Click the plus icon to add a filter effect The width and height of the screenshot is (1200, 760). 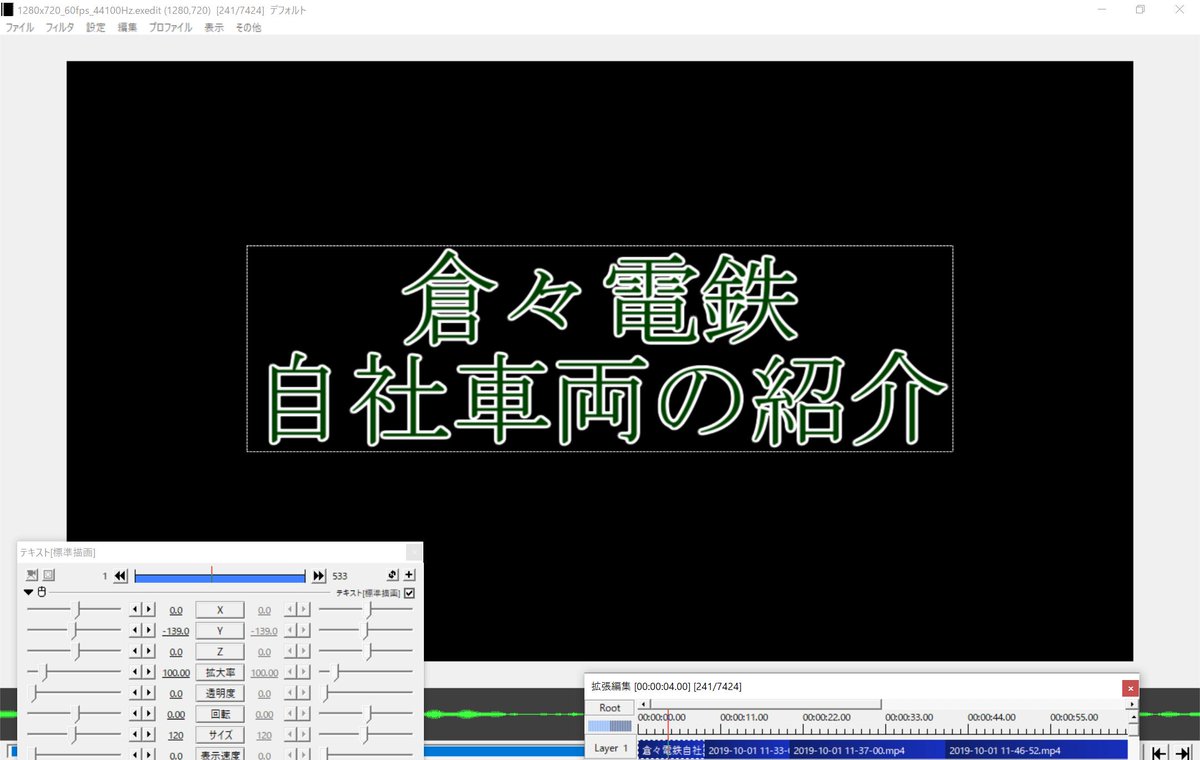[x=409, y=575]
